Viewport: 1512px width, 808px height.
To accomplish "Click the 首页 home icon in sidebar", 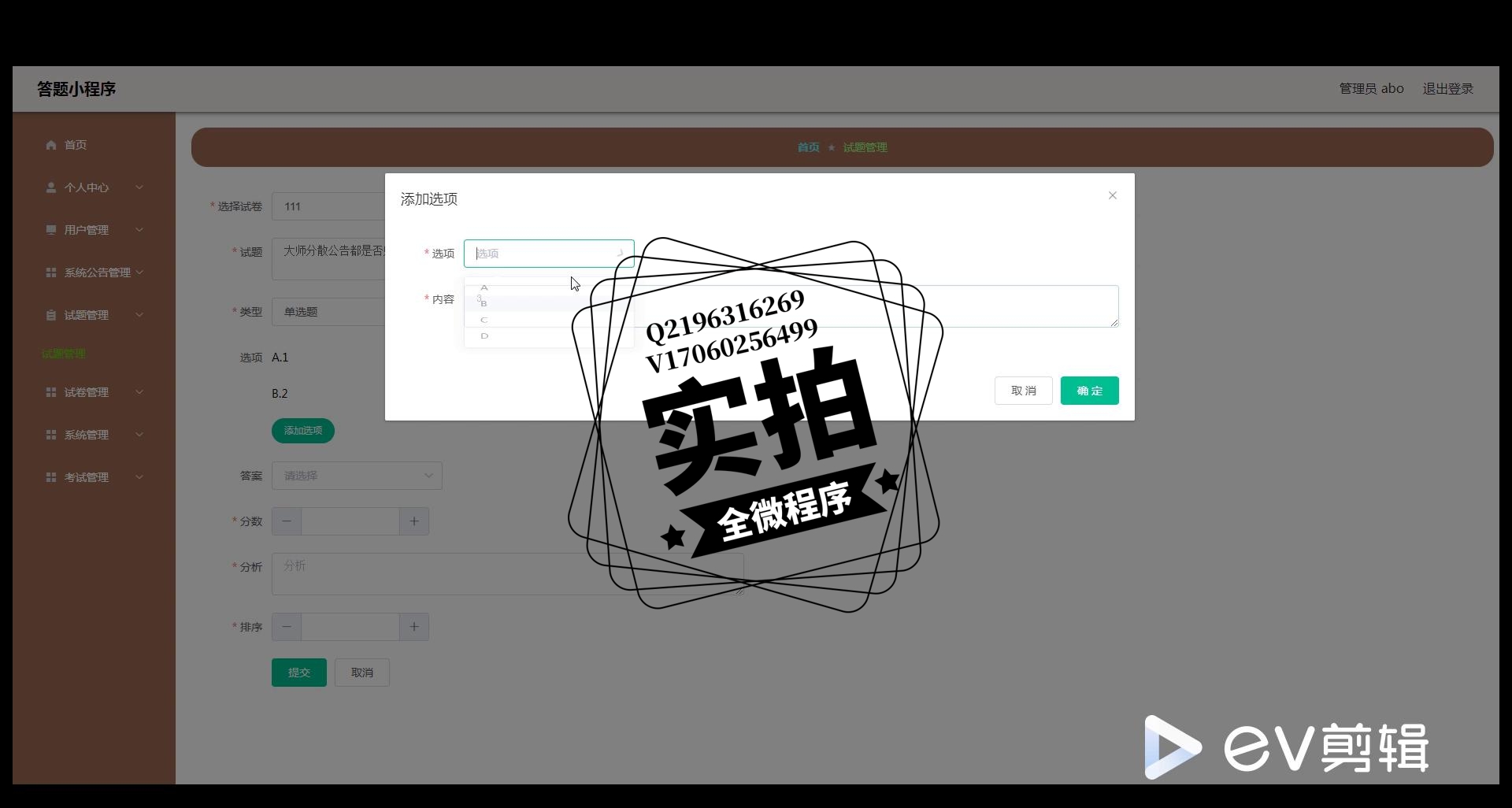I will pos(51,145).
